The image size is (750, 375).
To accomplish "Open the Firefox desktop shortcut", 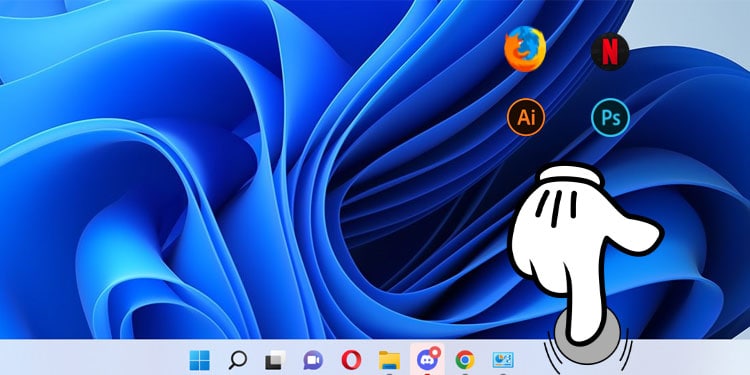I will (x=525, y=49).
